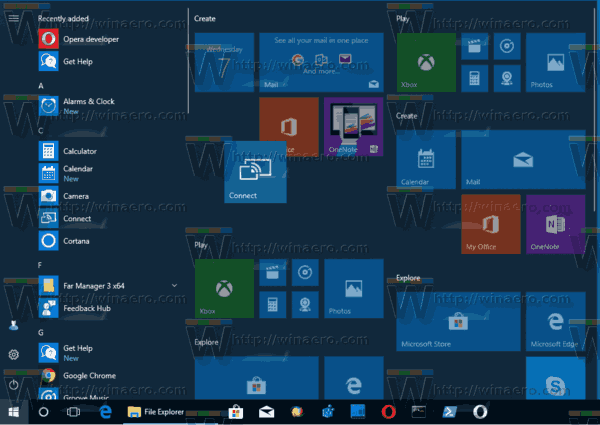Screen dimensions: 600x425
Task: Open the user account icon
Action: tap(14, 325)
